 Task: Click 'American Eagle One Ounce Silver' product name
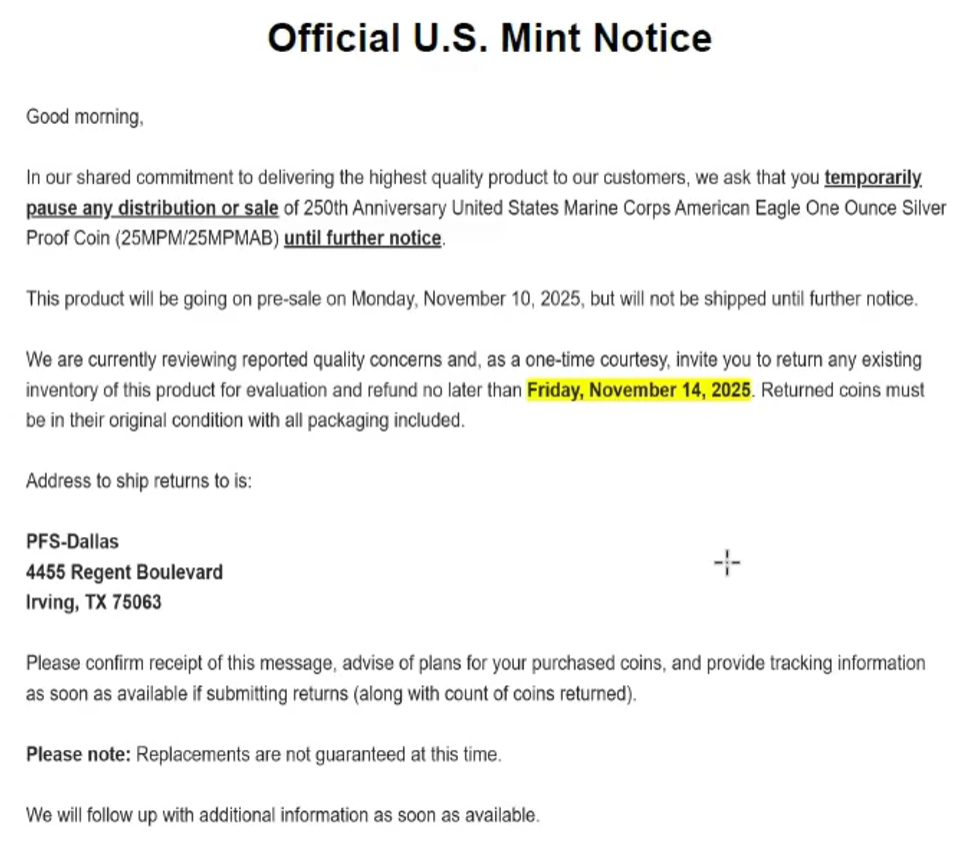tap(810, 209)
